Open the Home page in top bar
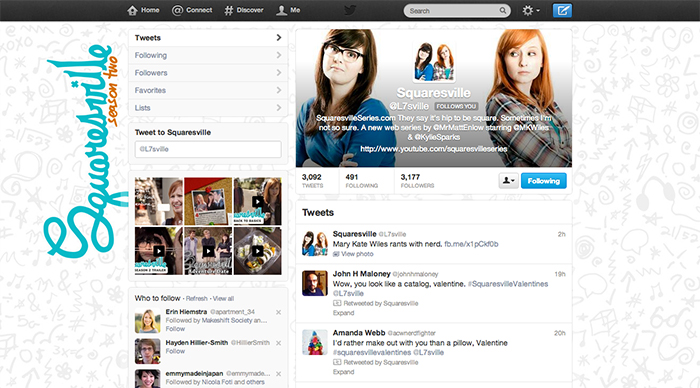The image size is (700, 388). (143, 10)
